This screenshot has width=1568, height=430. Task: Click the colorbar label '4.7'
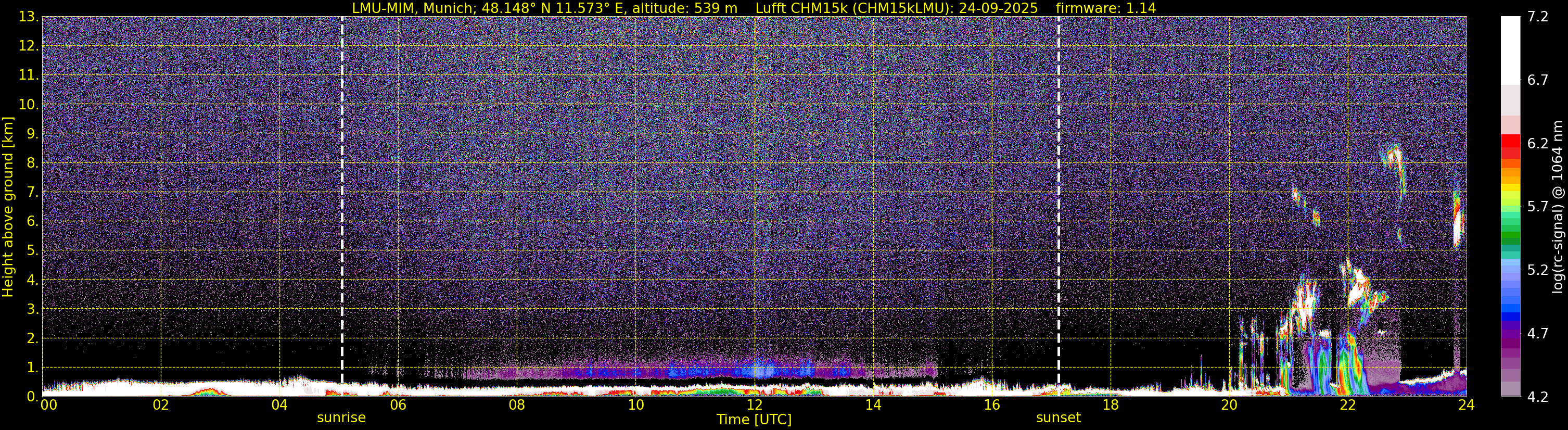(x=1538, y=333)
